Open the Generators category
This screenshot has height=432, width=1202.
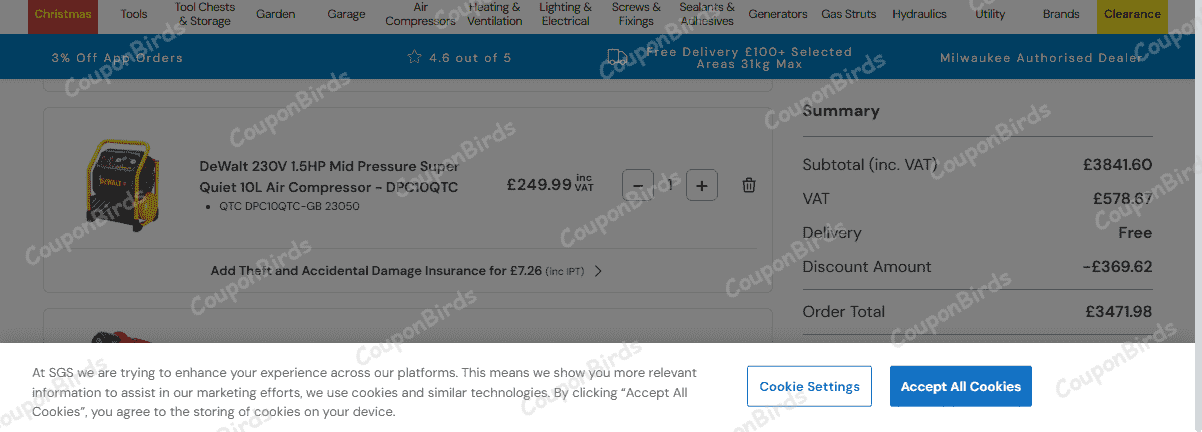point(778,14)
